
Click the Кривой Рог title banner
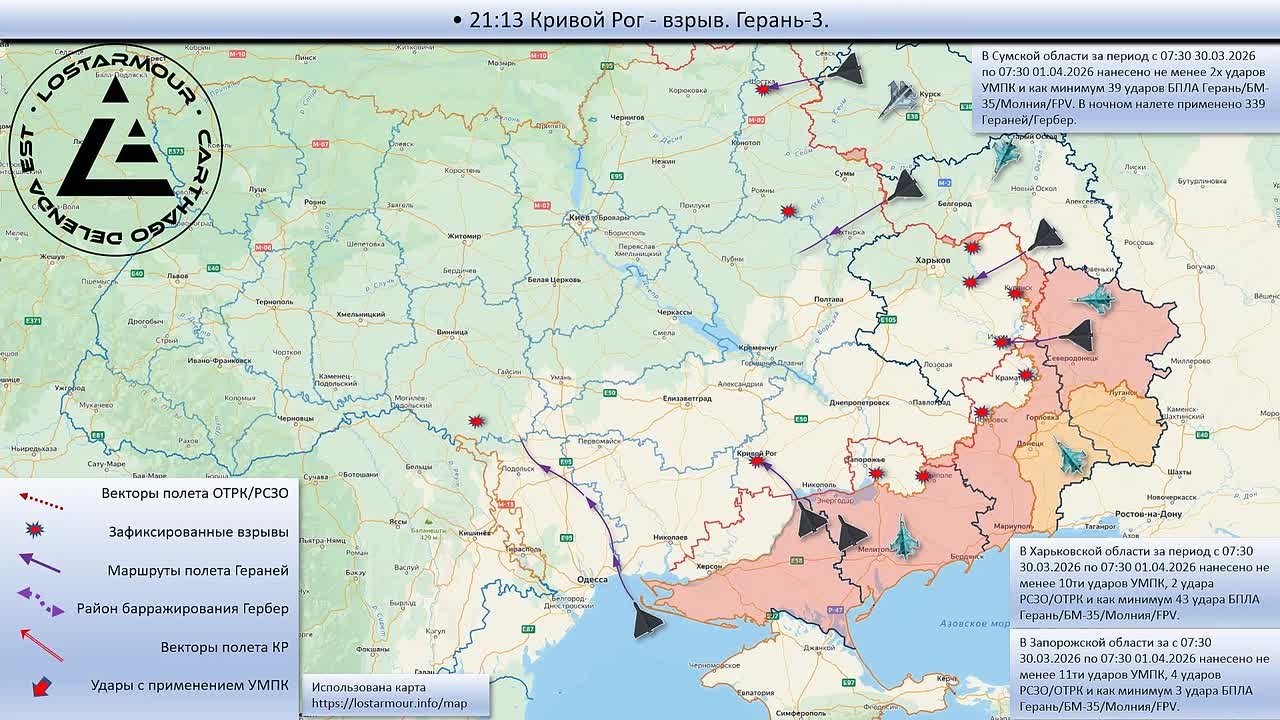[640, 20]
